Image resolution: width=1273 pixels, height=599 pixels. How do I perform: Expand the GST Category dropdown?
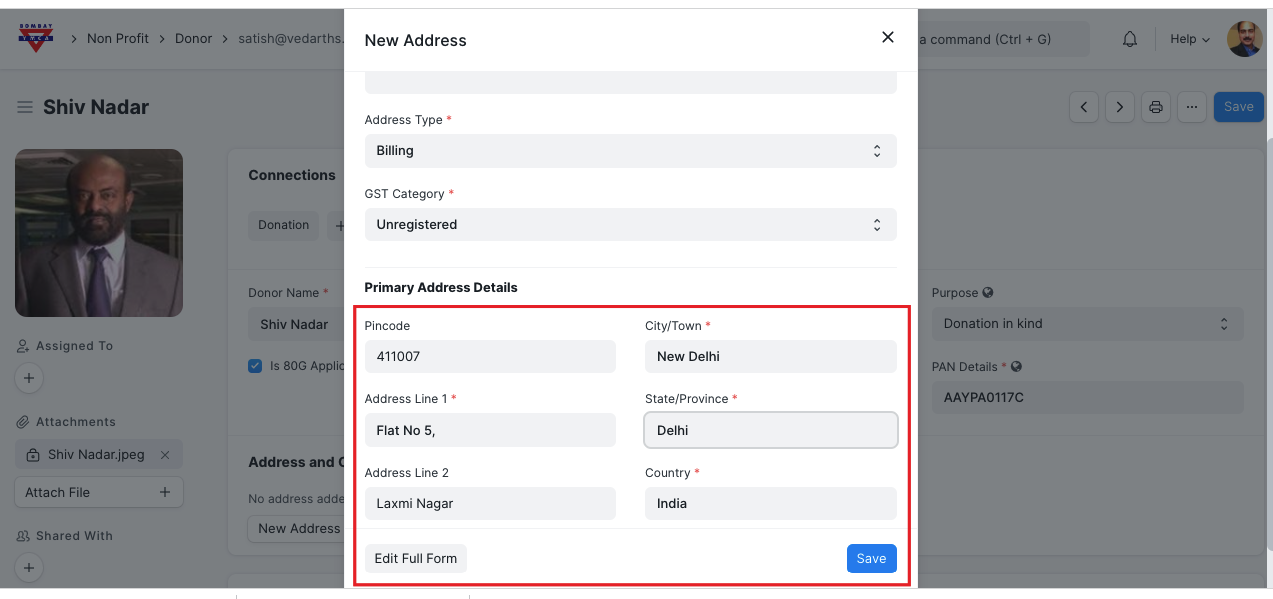click(630, 225)
